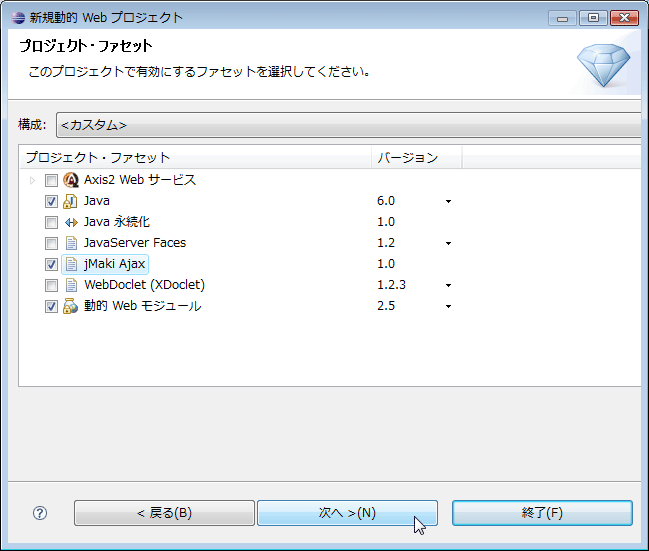Viewport: 649px width, 551px height.
Task: Click the Eclipse icon in title bar
Action: (18, 18)
